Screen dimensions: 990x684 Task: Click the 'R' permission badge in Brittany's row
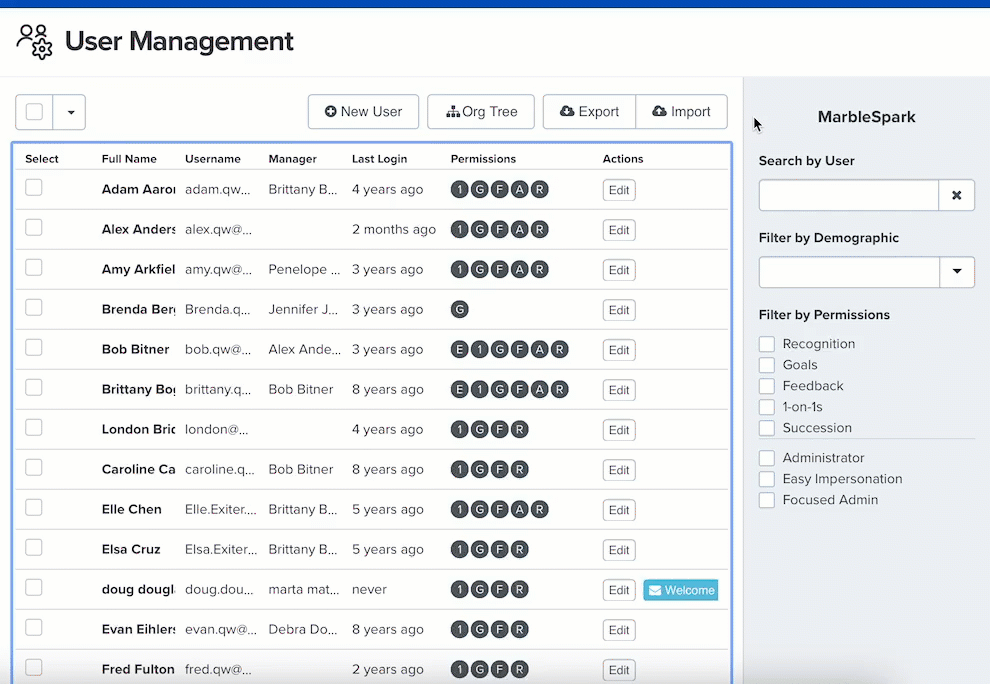pyautogui.click(x=559, y=390)
